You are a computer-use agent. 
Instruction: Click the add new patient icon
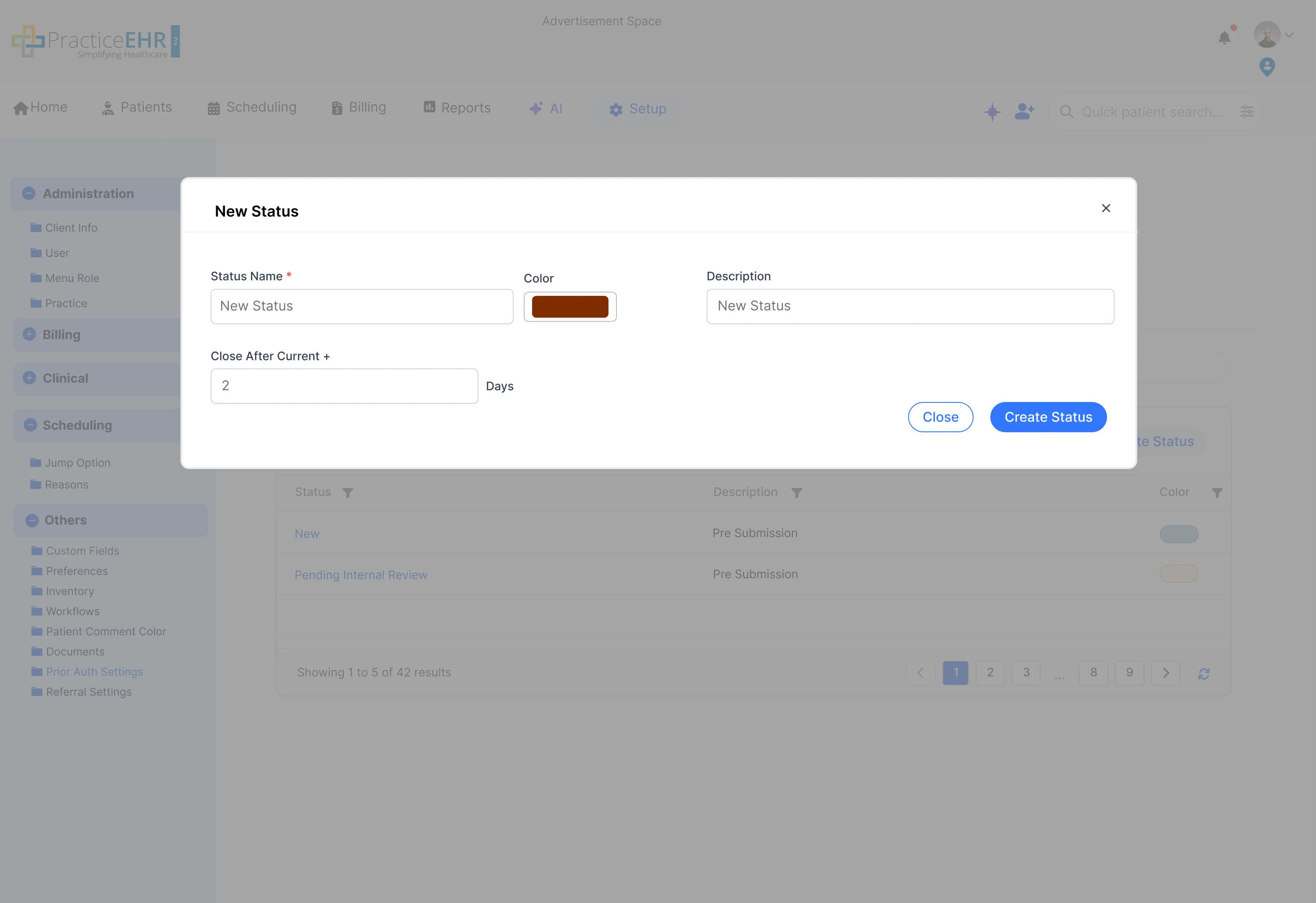[x=1025, y=112]
